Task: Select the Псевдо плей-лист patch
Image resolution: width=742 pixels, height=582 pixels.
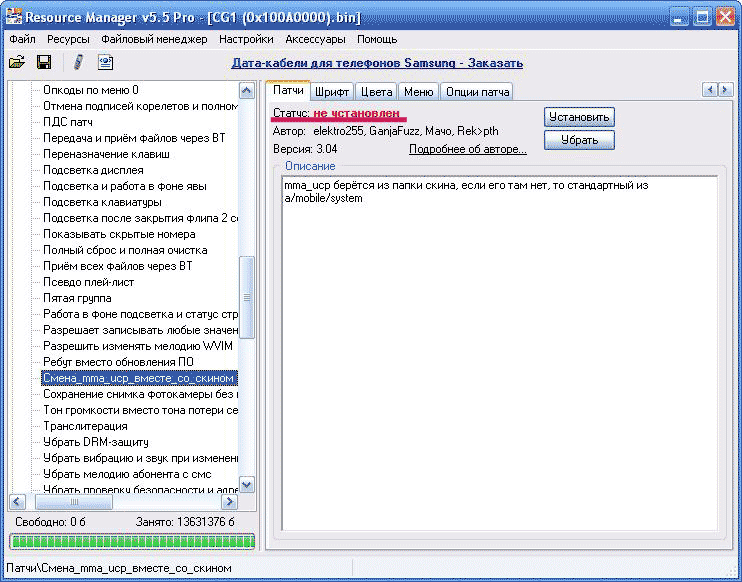Action: coord(88,282)
